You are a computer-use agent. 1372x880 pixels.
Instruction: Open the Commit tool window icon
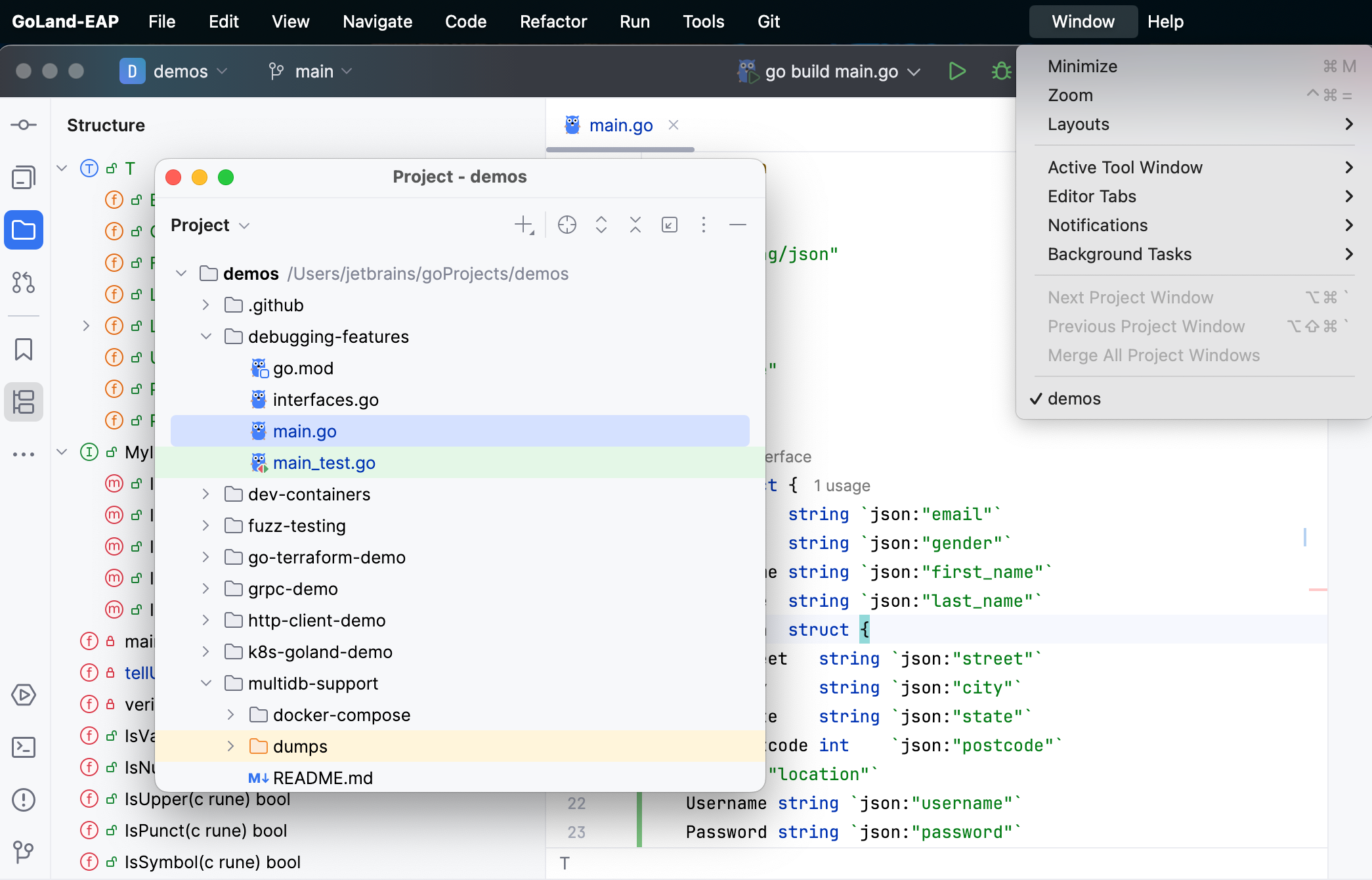[x=24, y=125]
